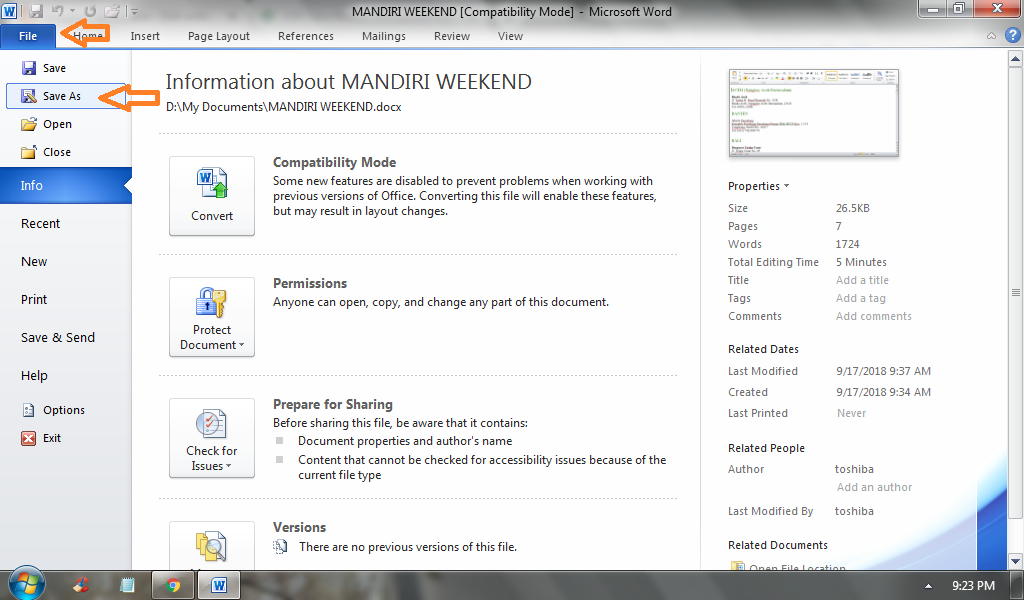Open the Undo history dropdown arrow
1024x600 pixels.
pos(72,11)
